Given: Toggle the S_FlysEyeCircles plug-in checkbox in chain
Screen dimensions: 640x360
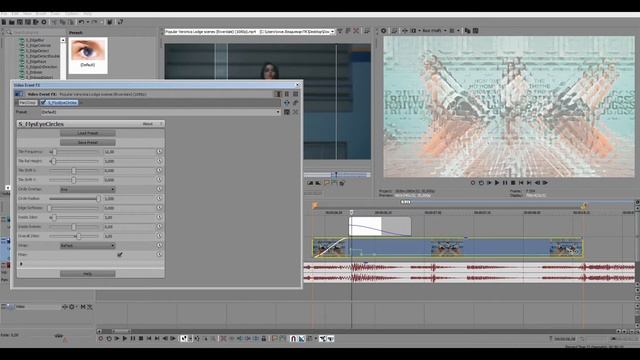Looking at the screenshot, I should pyautogui.click(x=43, y=102).
